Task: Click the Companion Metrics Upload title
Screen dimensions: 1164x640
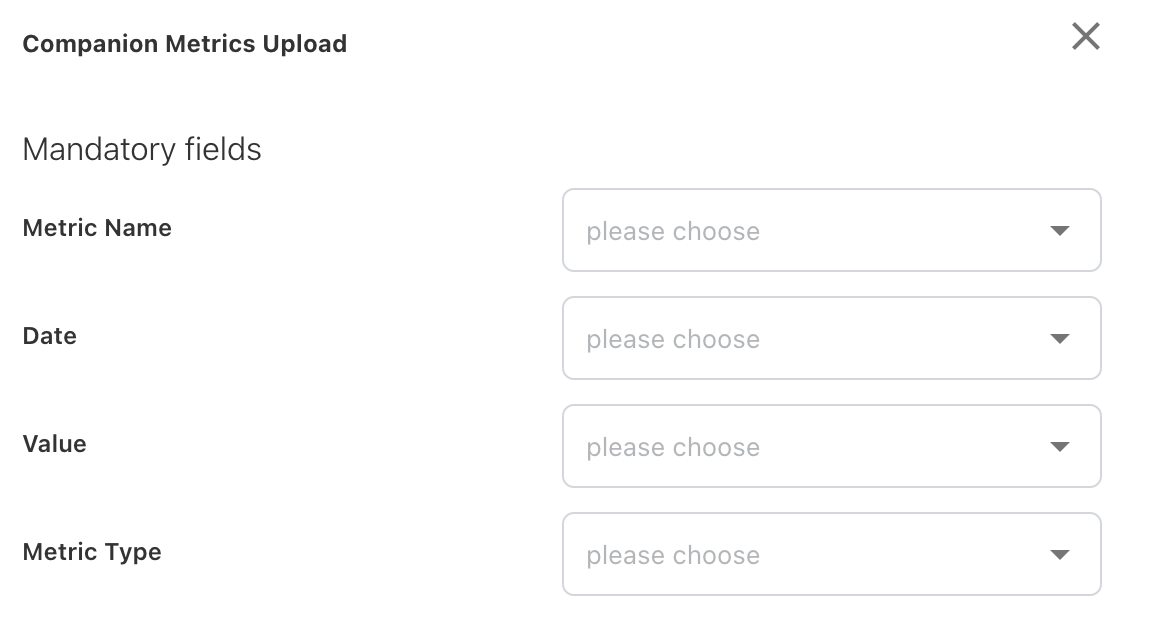Action: (184, 44)
